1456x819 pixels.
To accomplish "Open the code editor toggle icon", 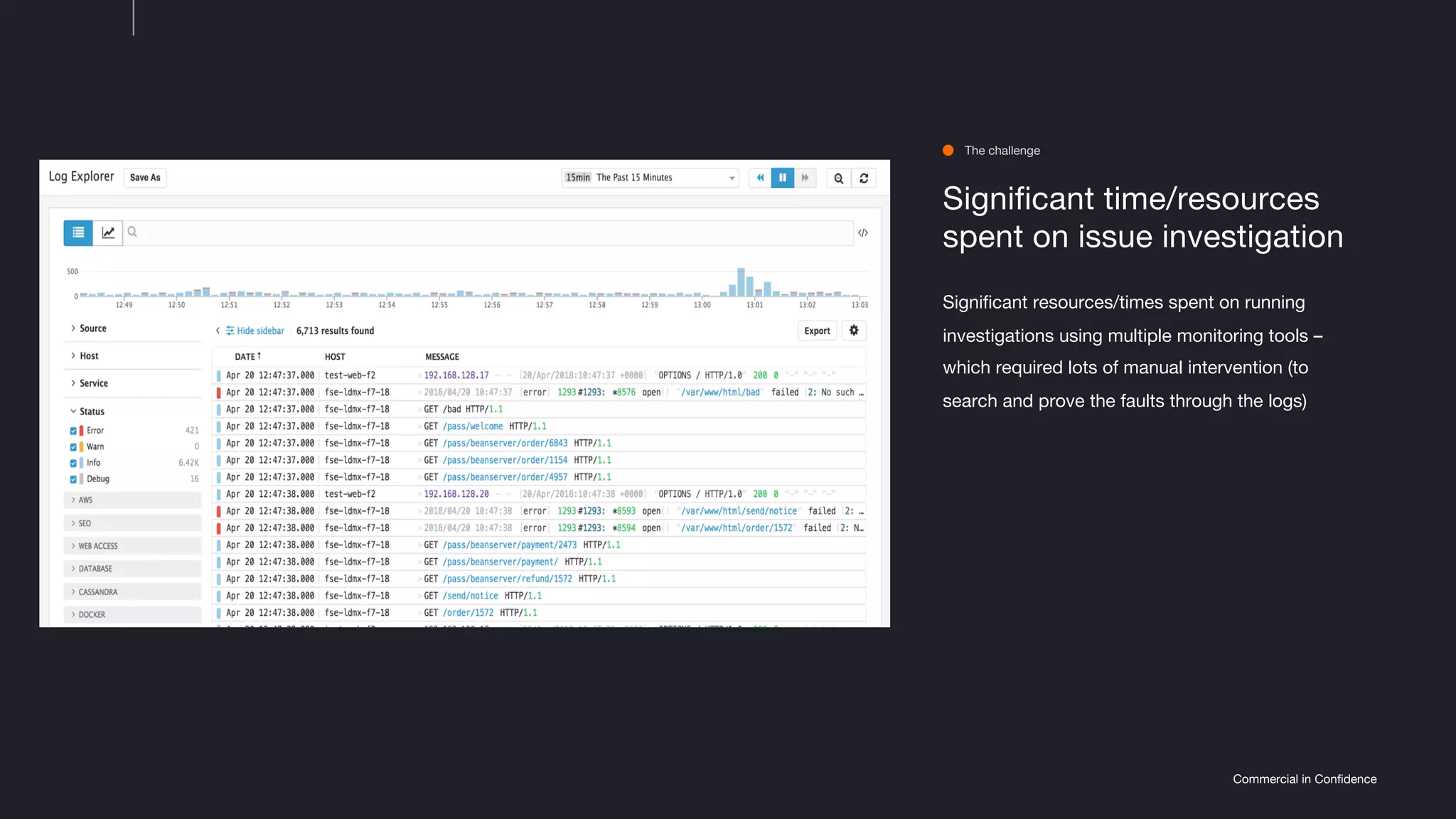I will (x=863, y=232).
